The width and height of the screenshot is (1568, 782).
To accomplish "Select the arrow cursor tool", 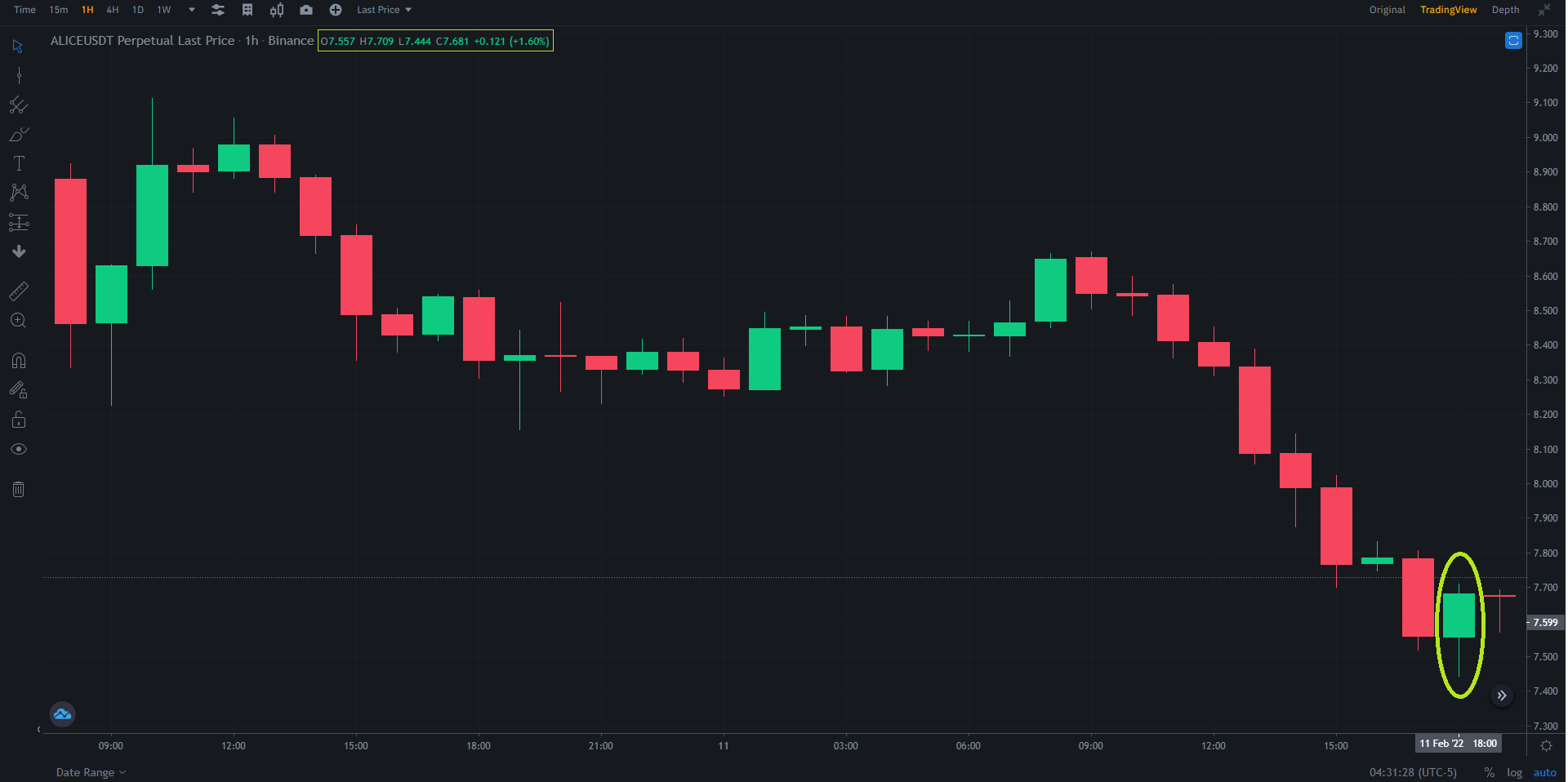I will click(x=18, y=46).
